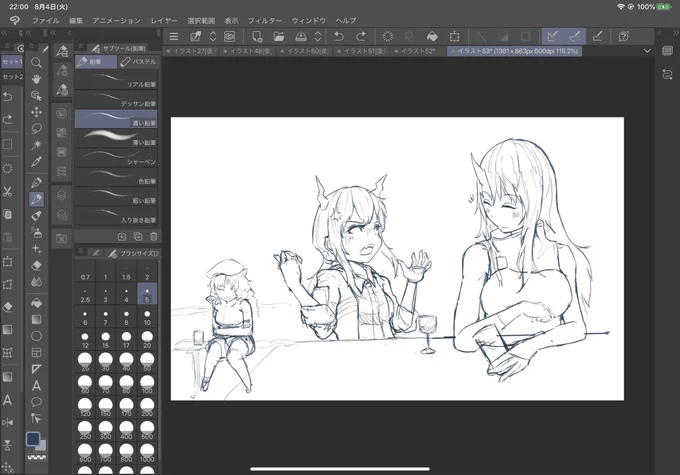Choose the 薄い鉛筆 brush
680x475 pixels.
[116, 138]
